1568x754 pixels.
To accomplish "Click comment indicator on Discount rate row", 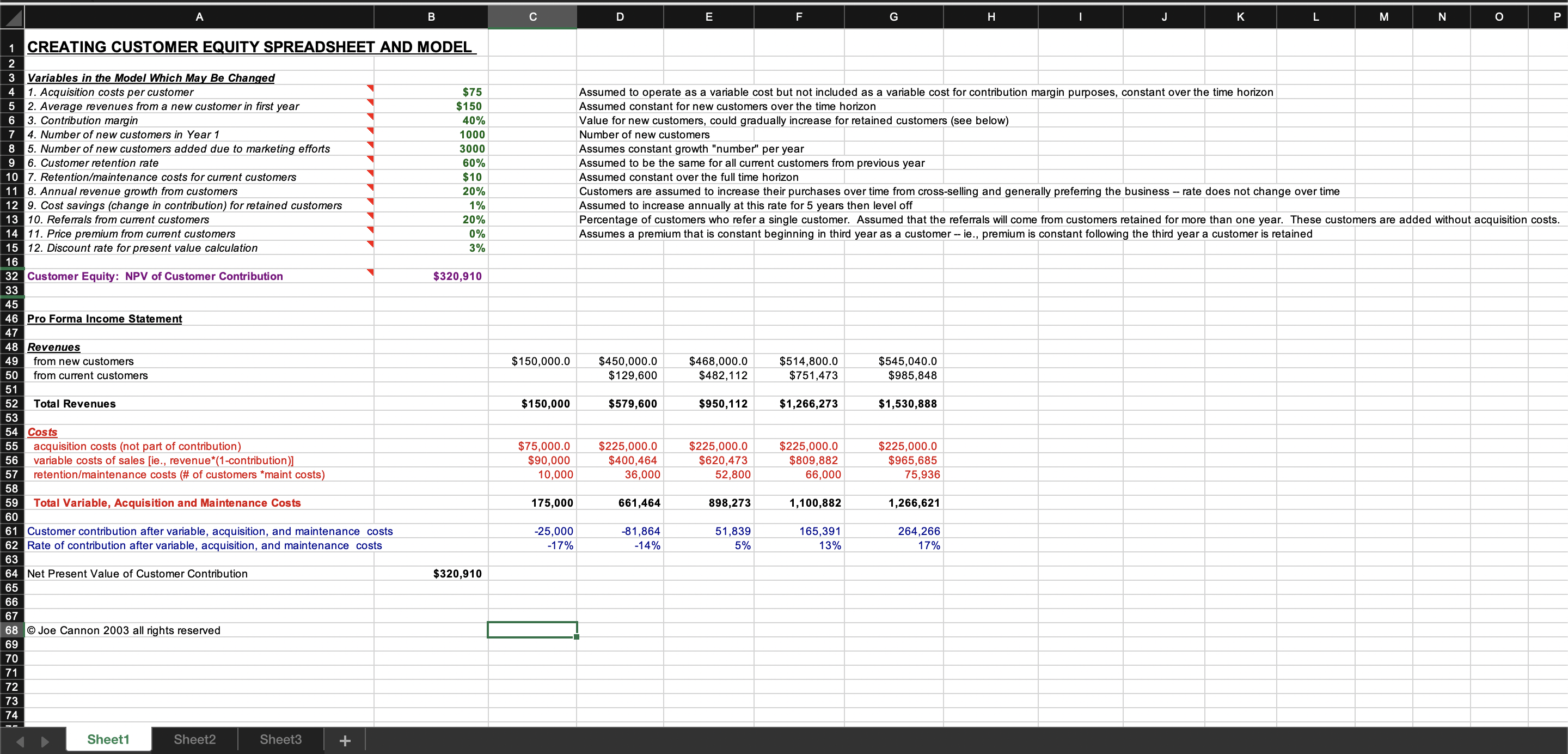I will 370,244.
